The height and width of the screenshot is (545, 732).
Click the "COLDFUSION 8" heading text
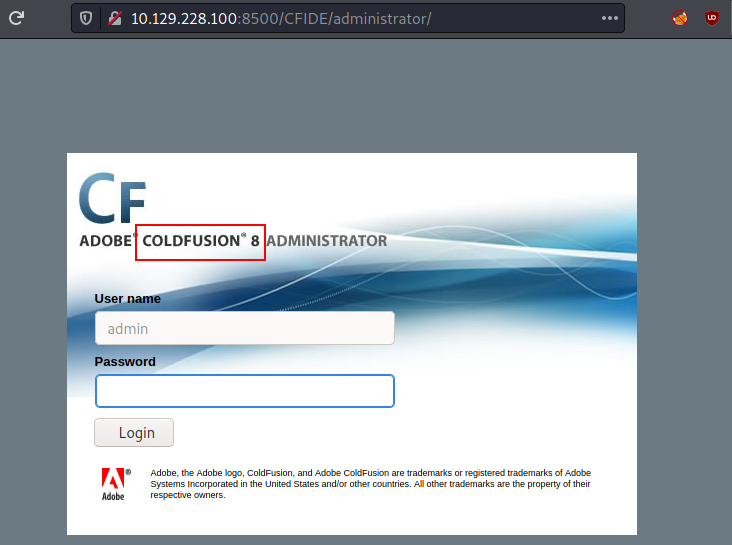click(x=201, y=241)
